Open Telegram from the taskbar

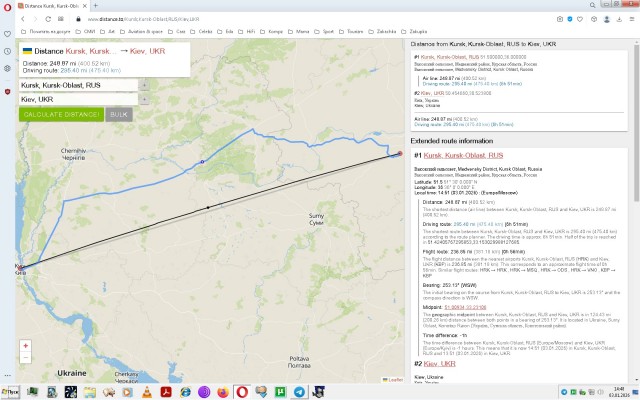tap(299, 392)
